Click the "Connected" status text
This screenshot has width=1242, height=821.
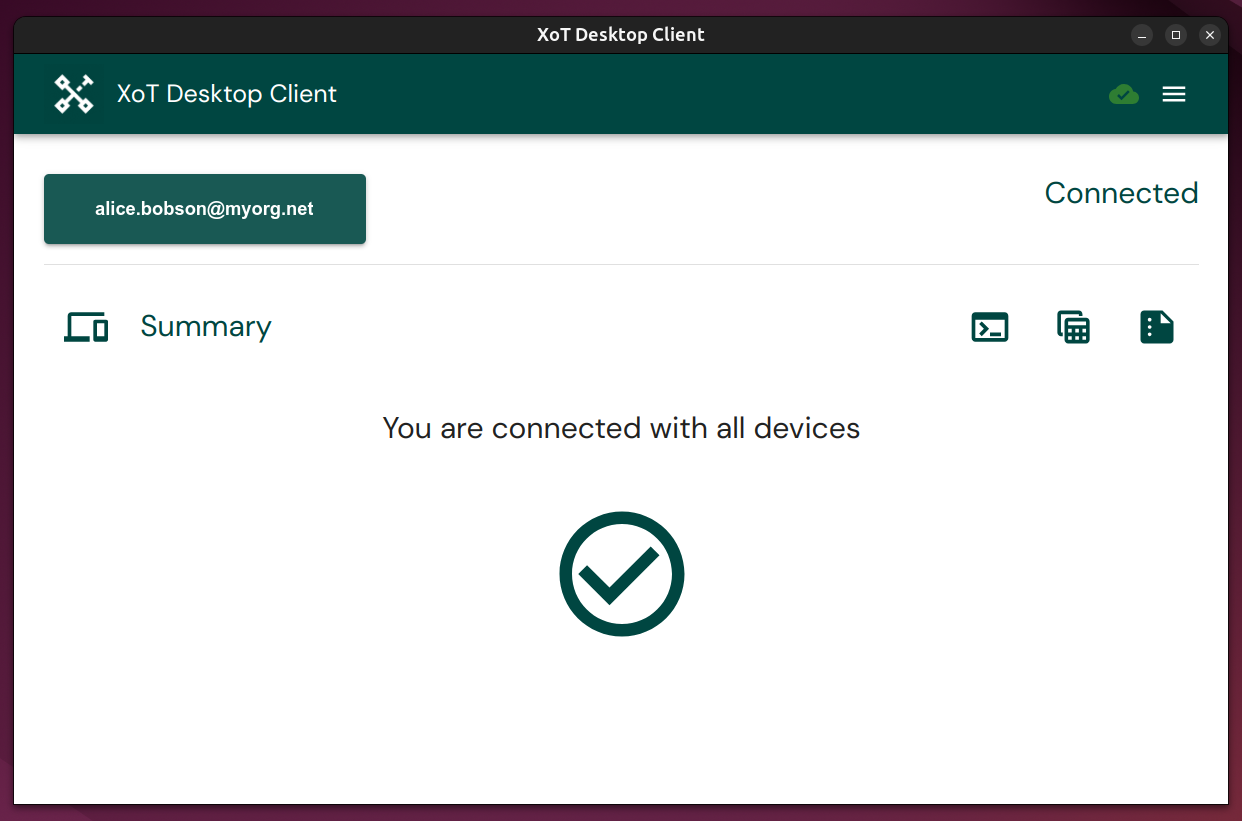pyautogui.click(x=1121, y=193)
